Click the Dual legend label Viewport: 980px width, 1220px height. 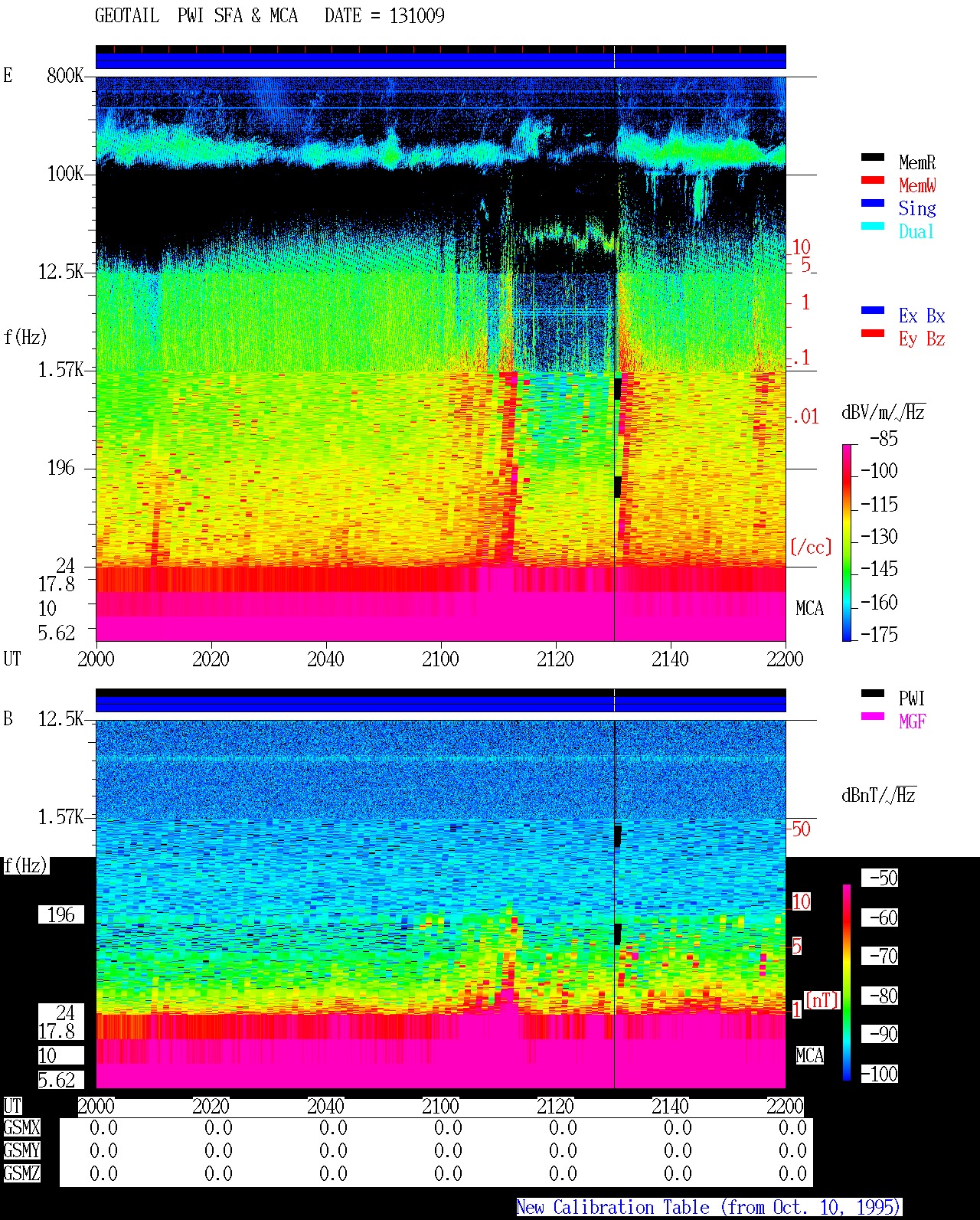(x=917, y=231)
